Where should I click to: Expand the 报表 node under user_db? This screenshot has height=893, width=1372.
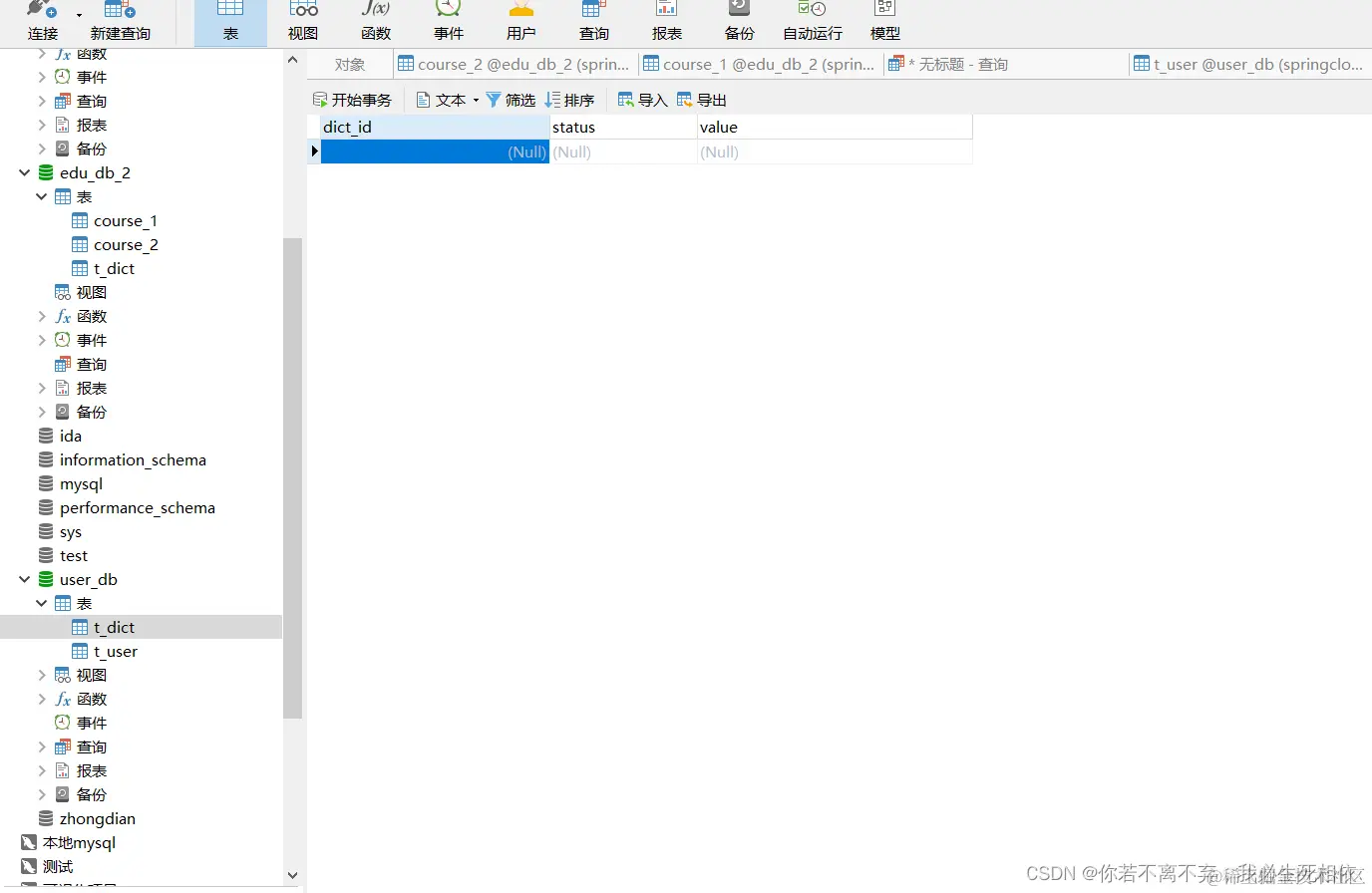tap(42, 771)
